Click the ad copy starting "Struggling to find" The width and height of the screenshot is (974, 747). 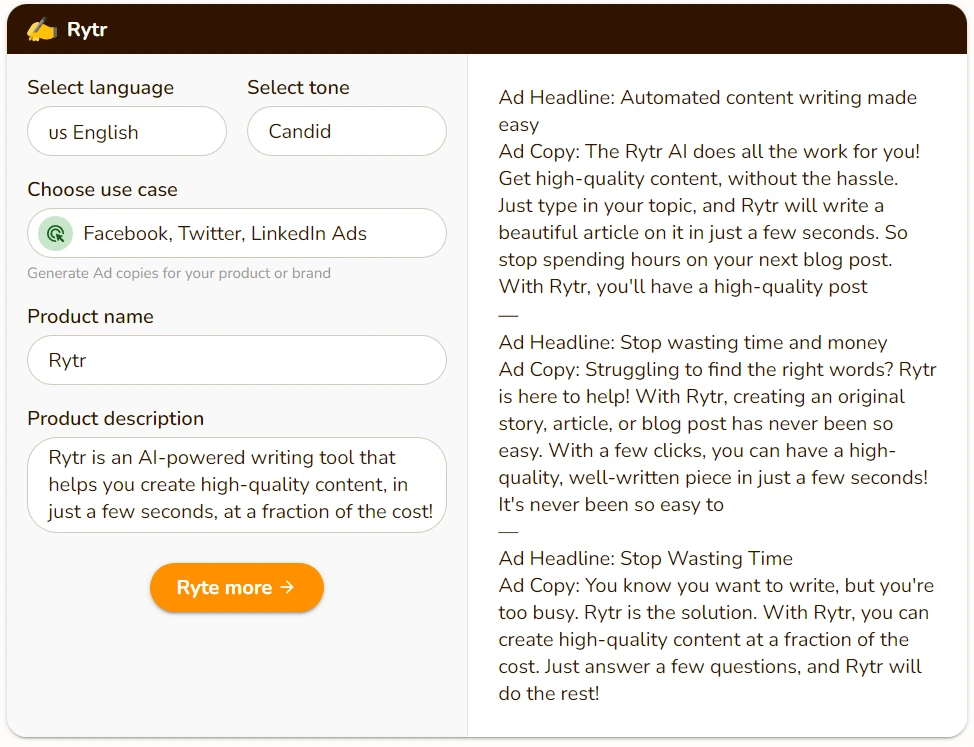(x=717, y=437)
